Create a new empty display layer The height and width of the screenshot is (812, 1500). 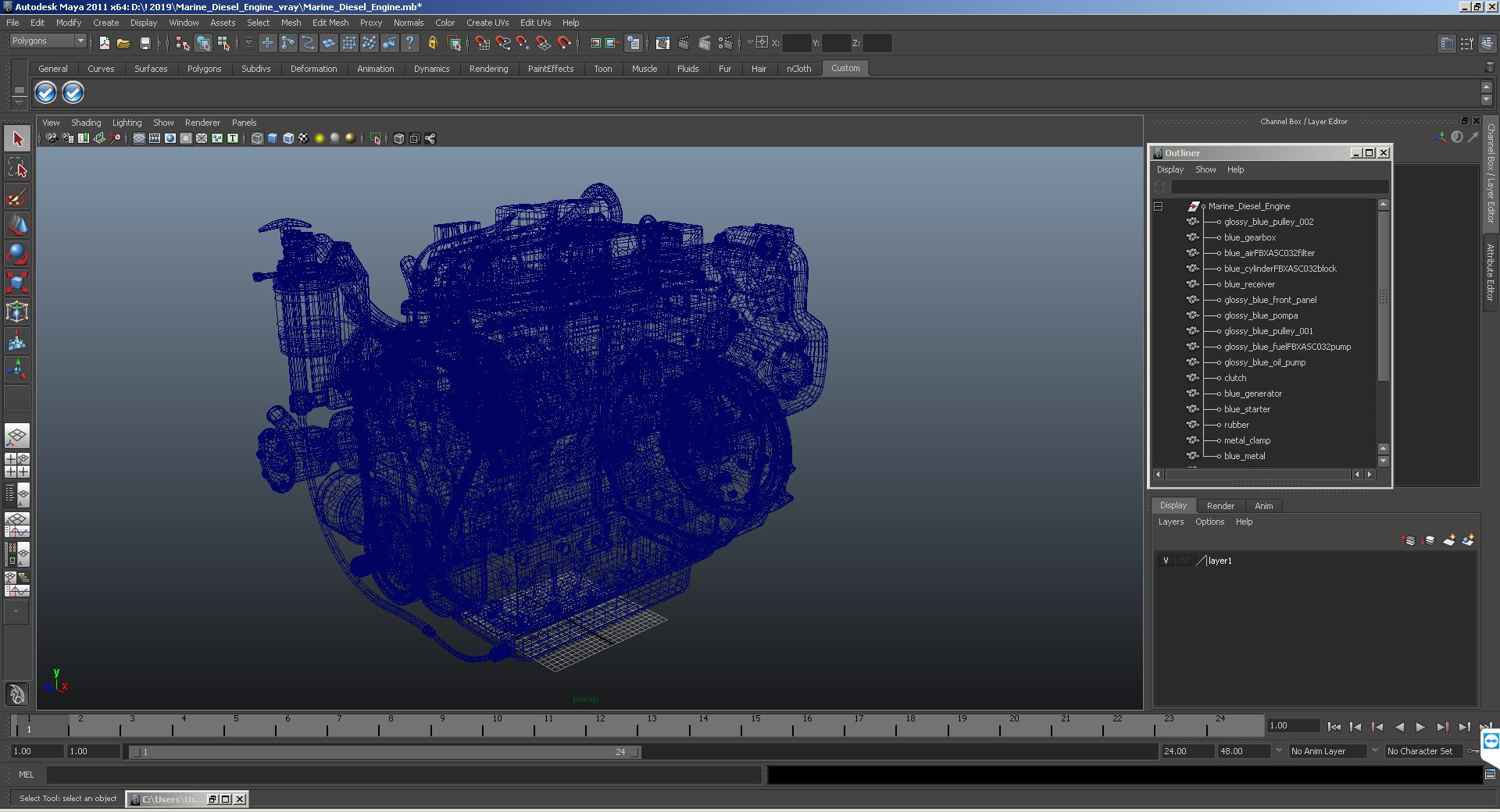(x=1448, y=540)
